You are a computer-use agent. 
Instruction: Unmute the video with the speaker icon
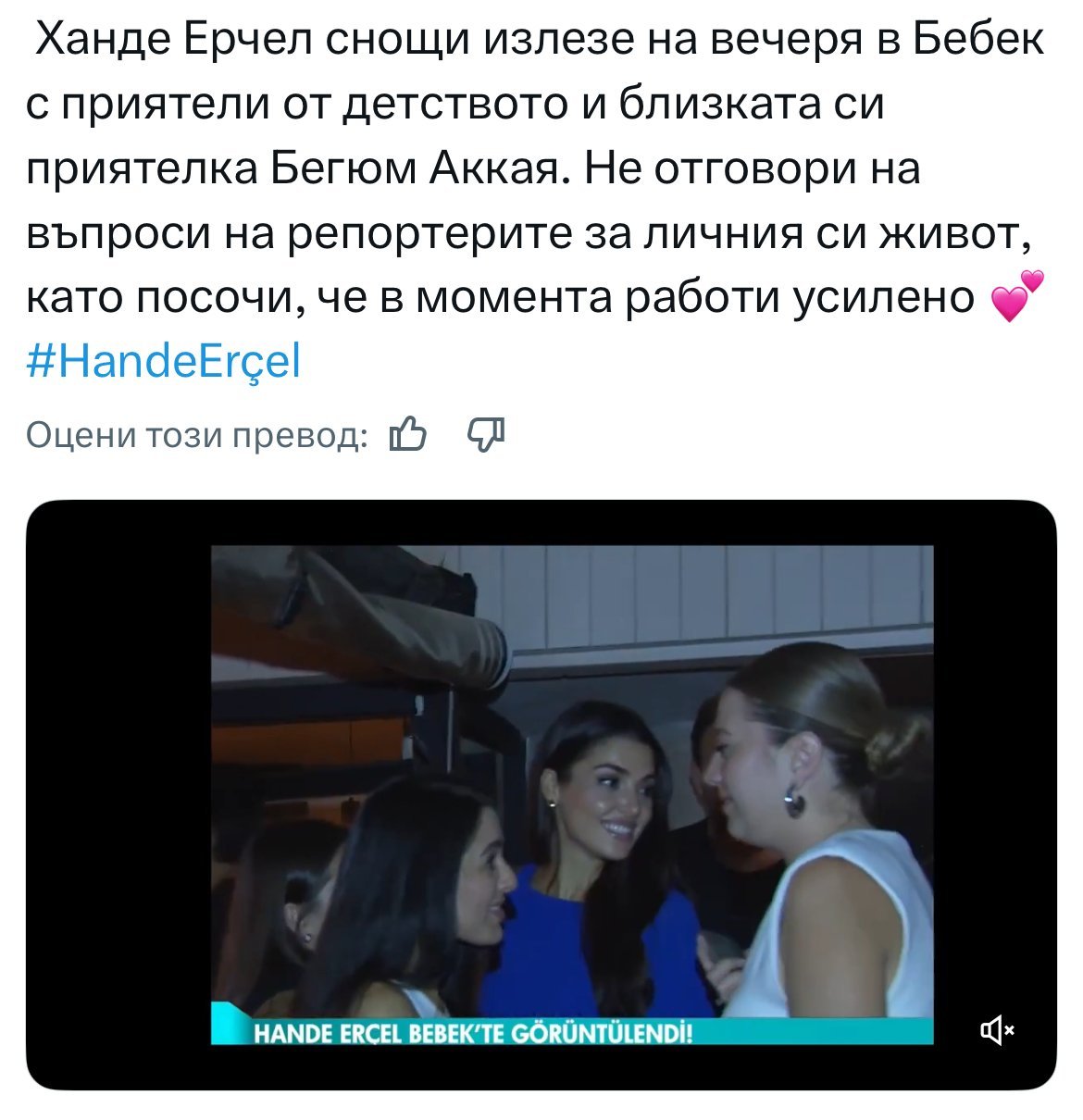pos(997,1029)
